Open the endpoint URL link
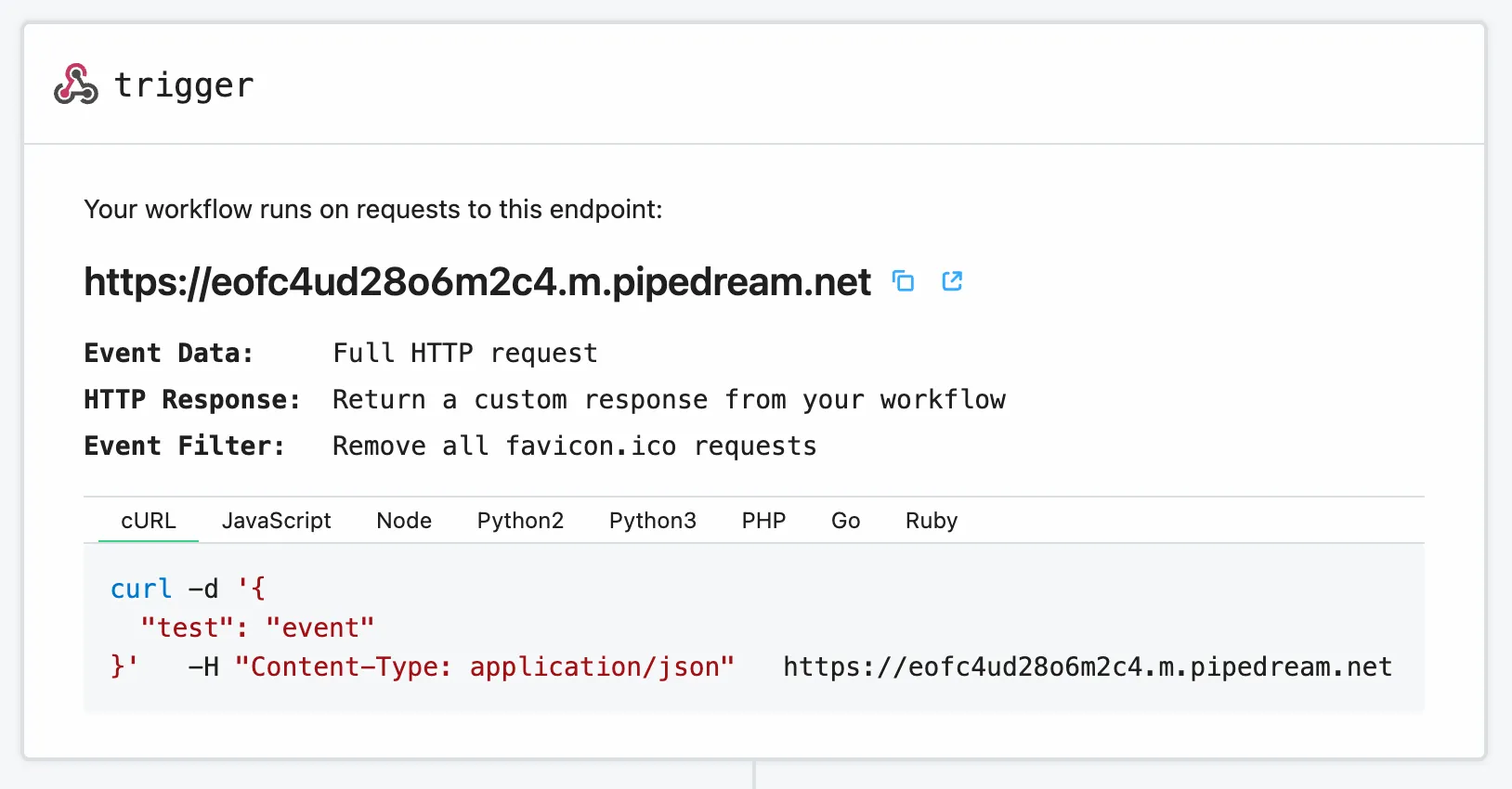1512x789 pixels. point(476,281)
